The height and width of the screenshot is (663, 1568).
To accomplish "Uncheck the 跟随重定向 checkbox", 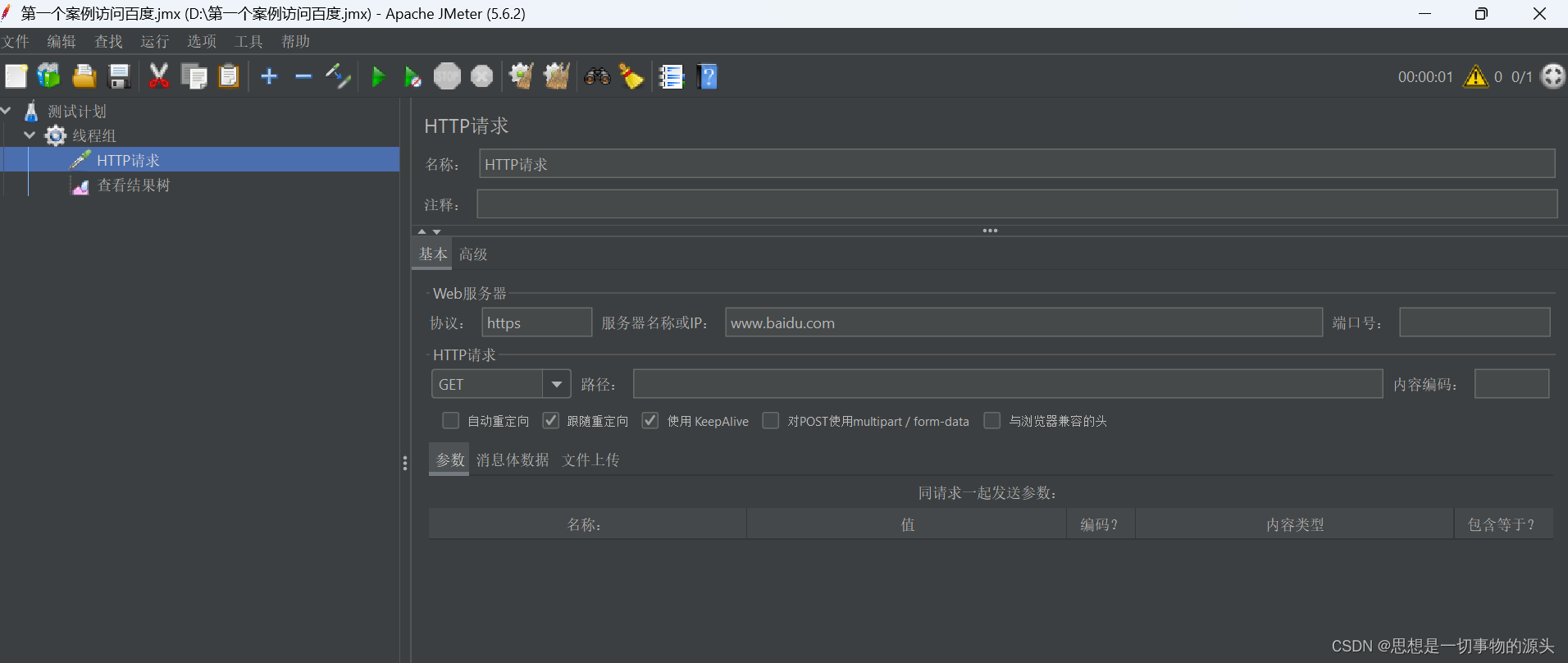I will click(x=550, y=421).
